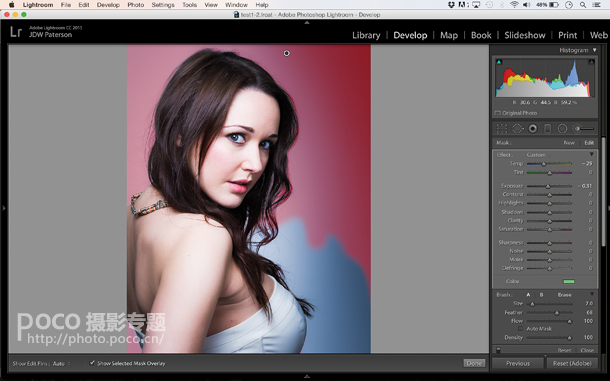
Task: Uncheck Show Selected Mask Overlay
Action: [x=92, y=363]
